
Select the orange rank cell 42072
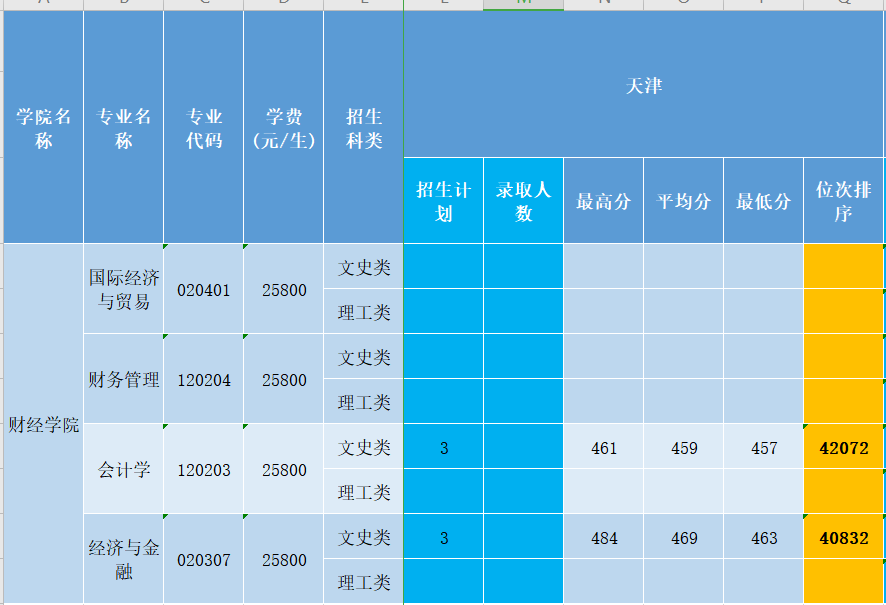[843, 448]
